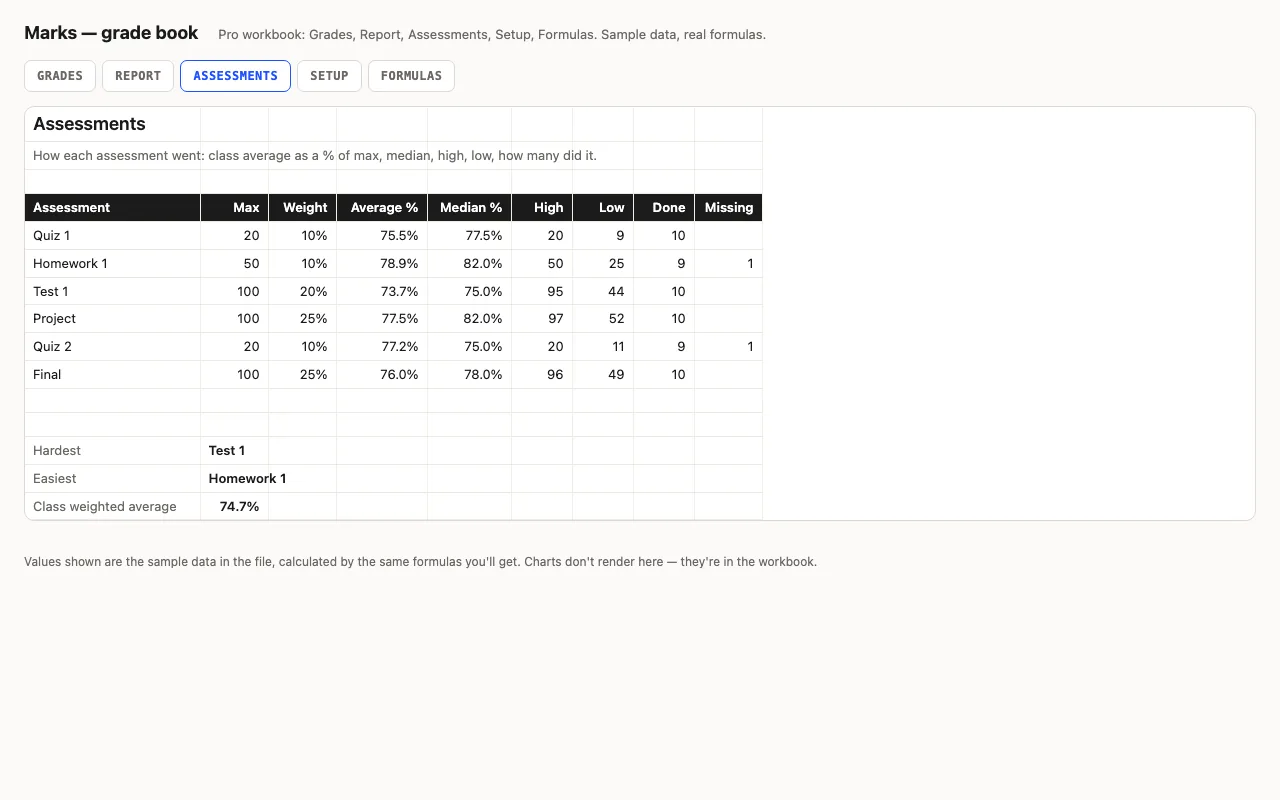Go to the Setup tab

[x=329, y=76]
